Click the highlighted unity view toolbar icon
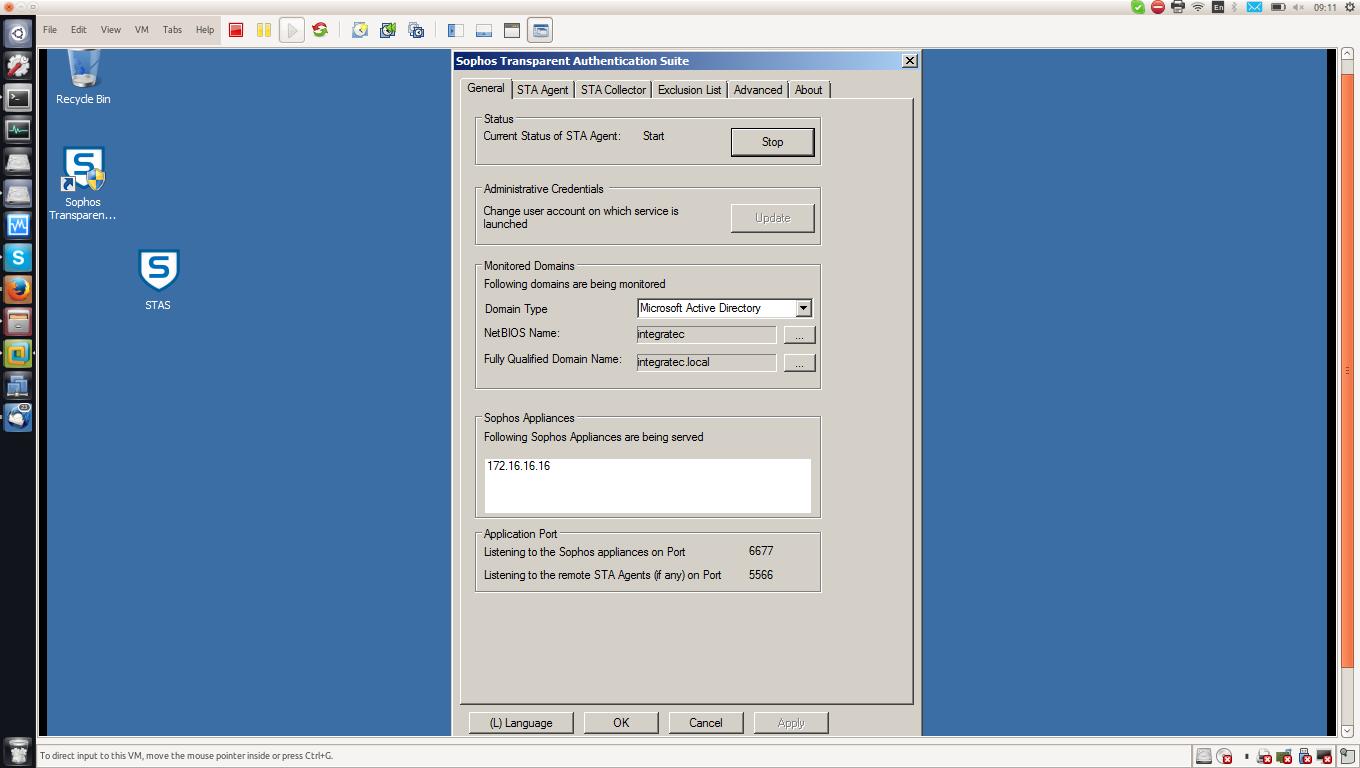Viewport: 1360px width, 768px height. pos(540,30)
